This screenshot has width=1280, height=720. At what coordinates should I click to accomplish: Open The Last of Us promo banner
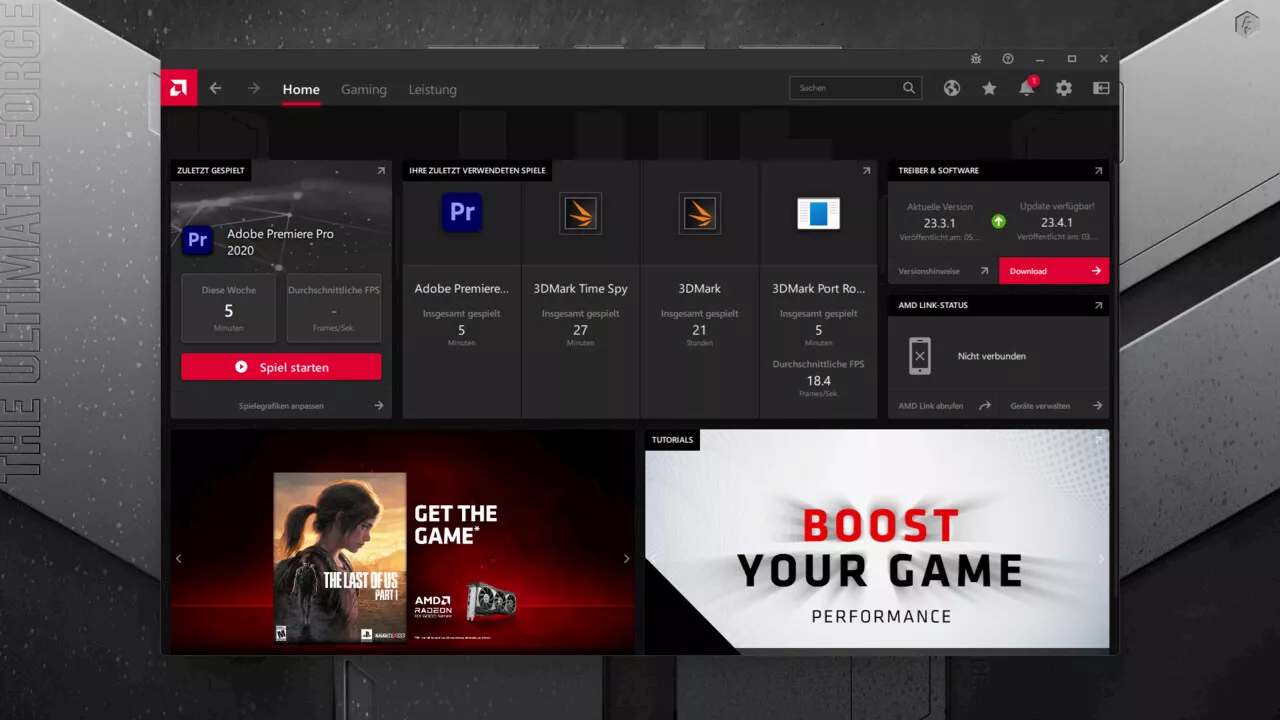[x=403, y=542]
